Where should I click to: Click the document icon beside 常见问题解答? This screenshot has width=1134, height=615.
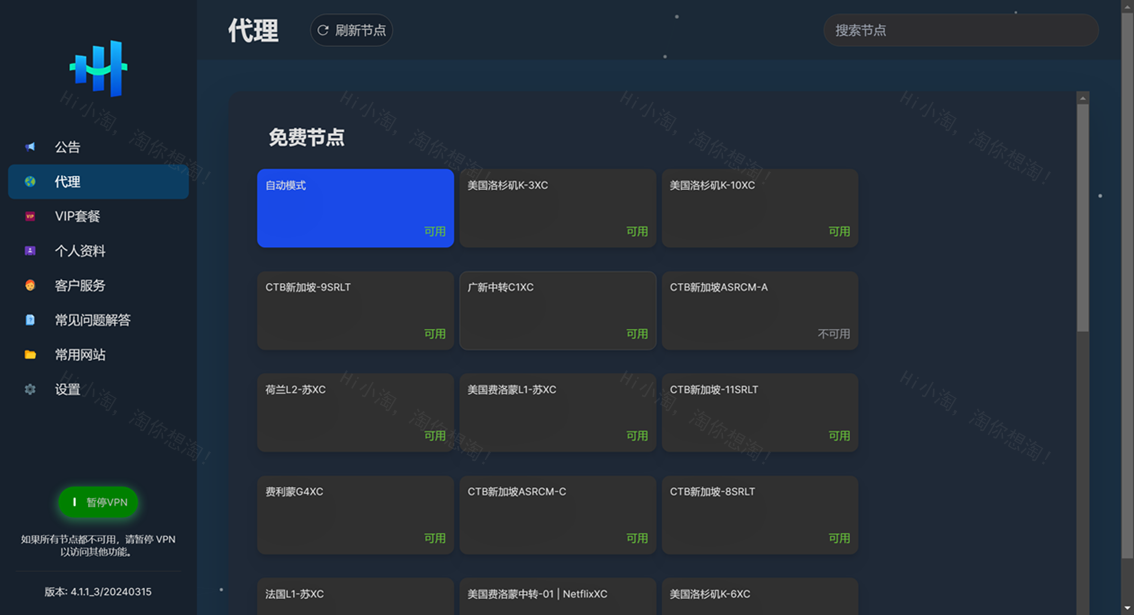tap(30, 320)
